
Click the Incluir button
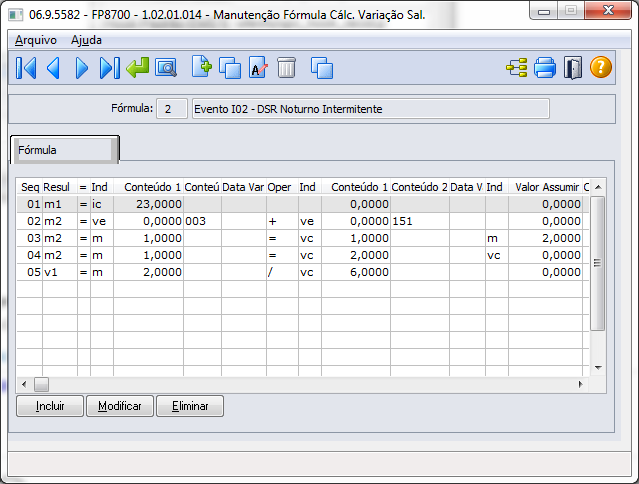click(x=50, y=406)
